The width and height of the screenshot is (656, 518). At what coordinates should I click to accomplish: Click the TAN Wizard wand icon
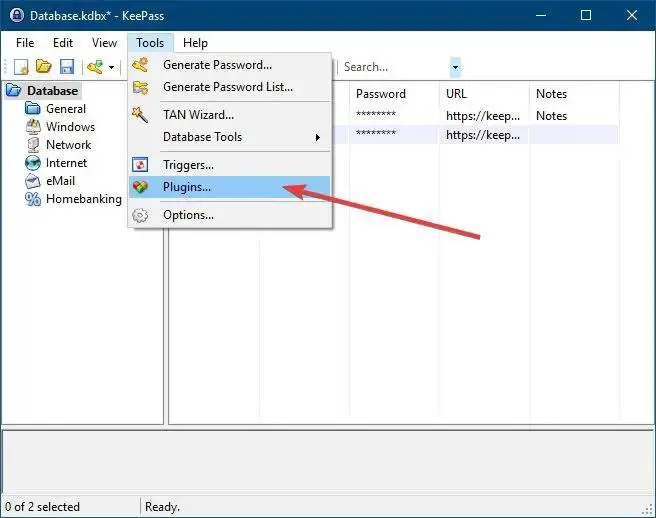pyautogui.click(x=140, y=115)
